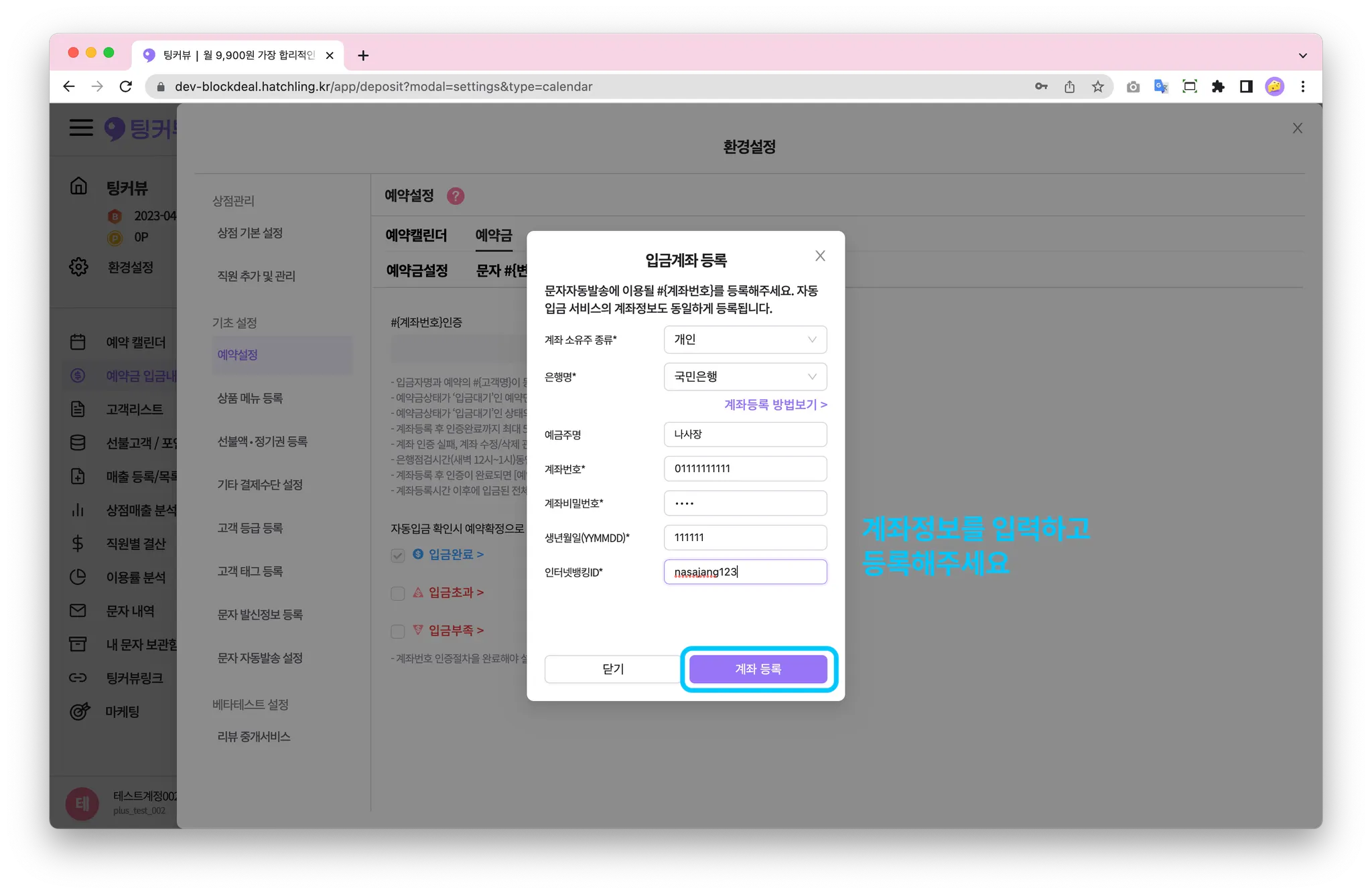This screenshot has height=894, width=1372.
Task: Open the browser extensions puzzle icon
Action: coord(1218,86)
